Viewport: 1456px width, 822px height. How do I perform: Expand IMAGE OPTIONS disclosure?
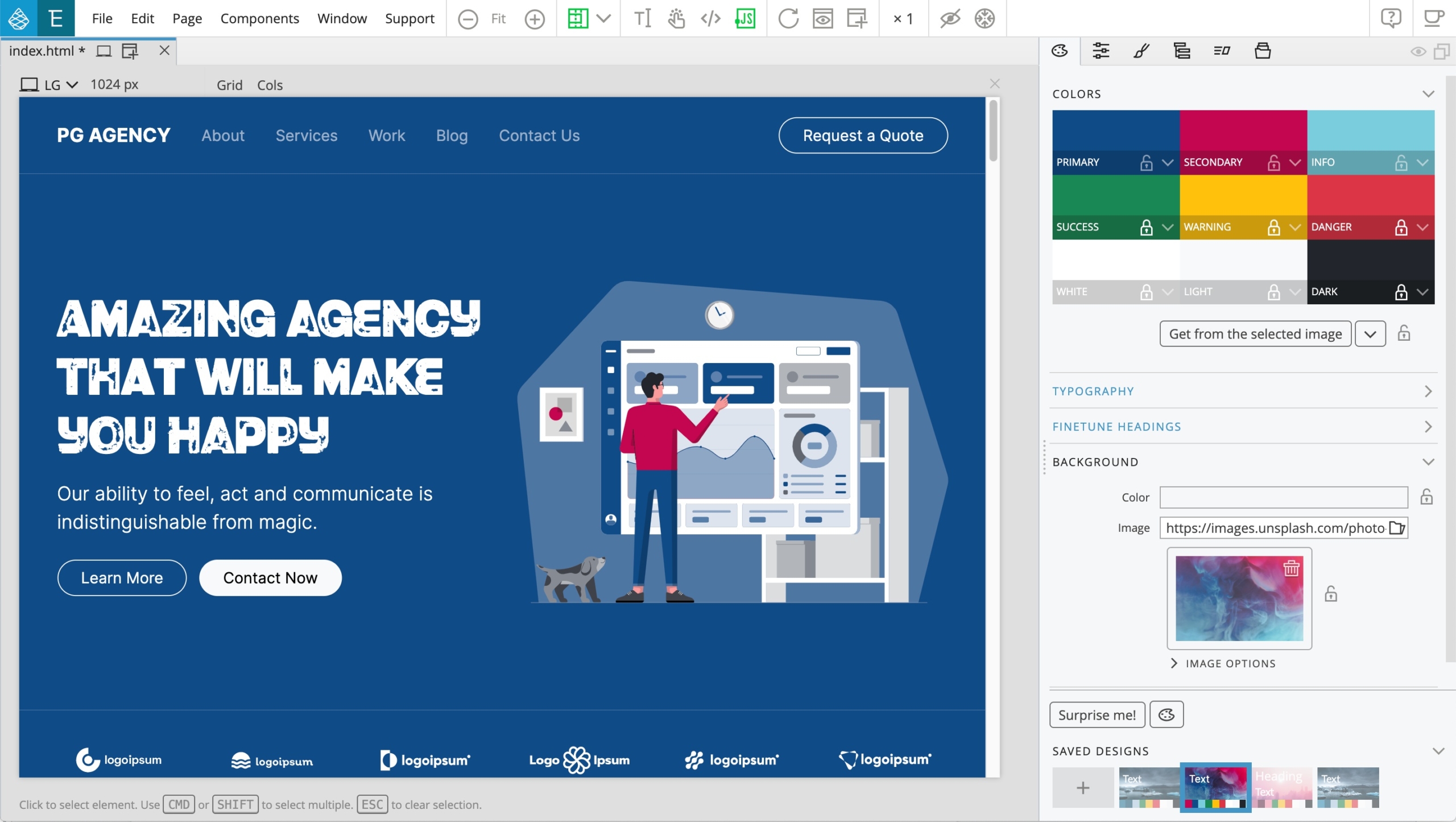click(x=1223, y=663)
